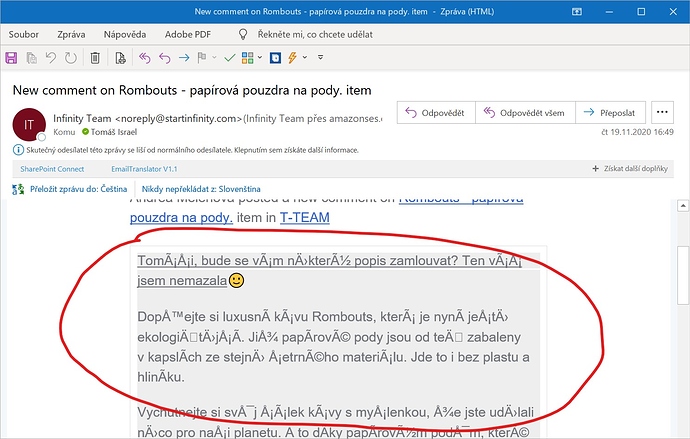
Task: Click the Přeposlat button
Action: click(x=610, y=113)
